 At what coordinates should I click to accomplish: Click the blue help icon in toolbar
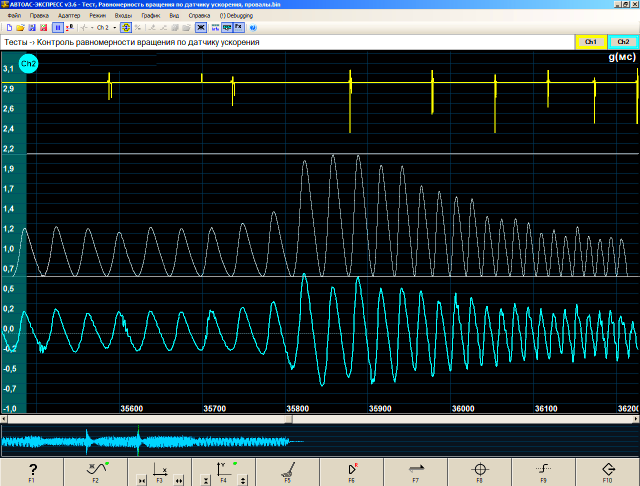point(253,28)
